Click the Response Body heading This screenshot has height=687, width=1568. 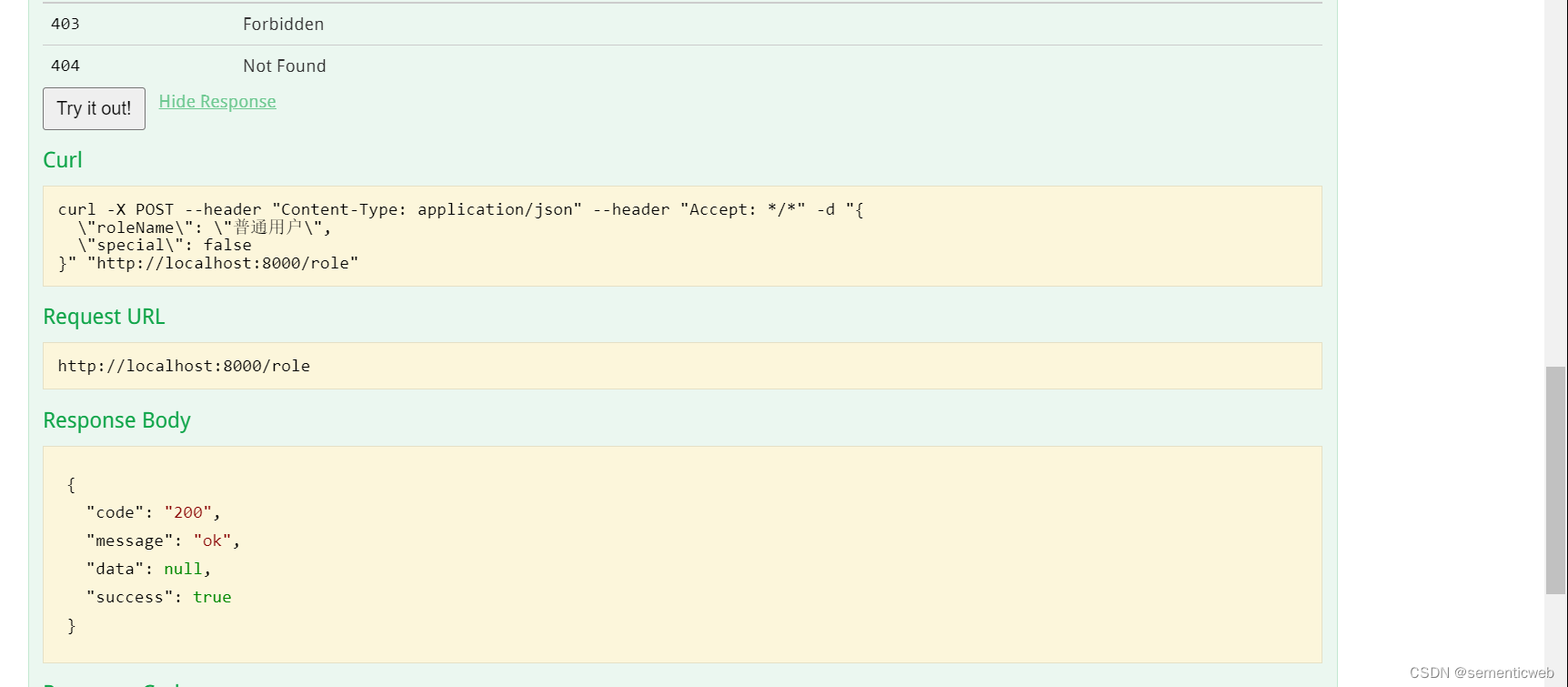tap(117, 420)
